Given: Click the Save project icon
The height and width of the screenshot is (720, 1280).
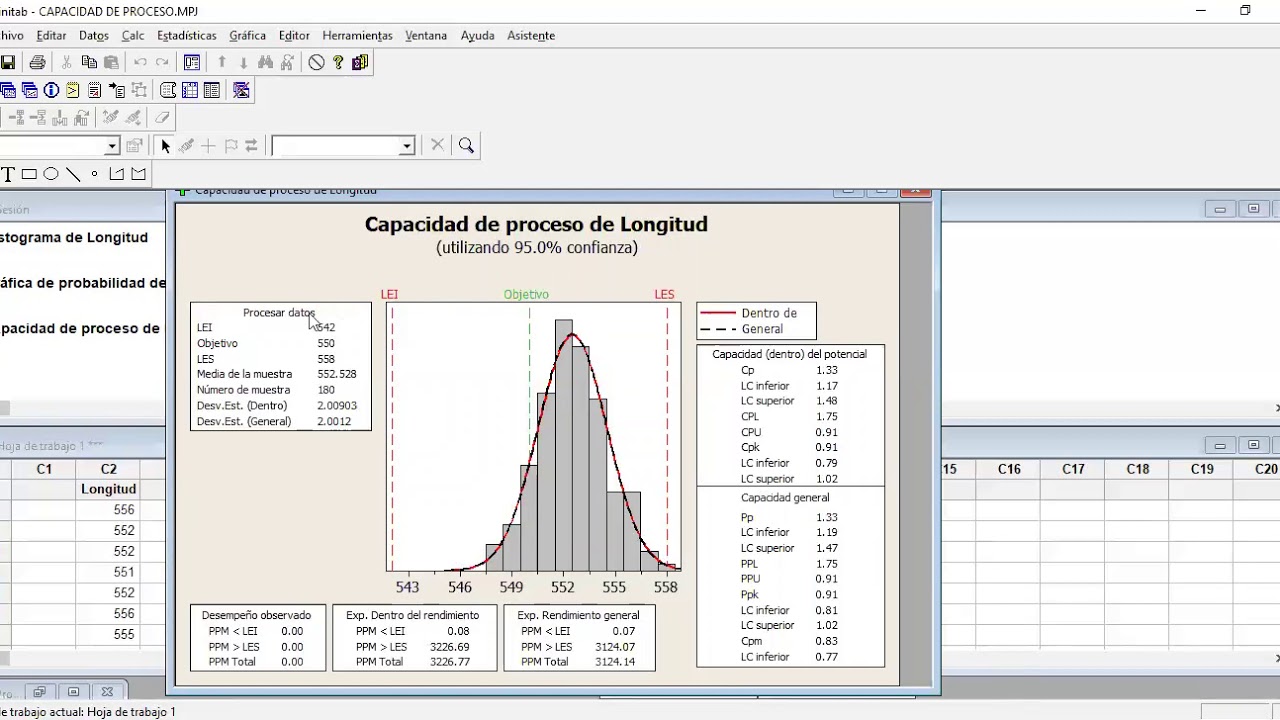Looking at the screenshot, I should point(7,62).
